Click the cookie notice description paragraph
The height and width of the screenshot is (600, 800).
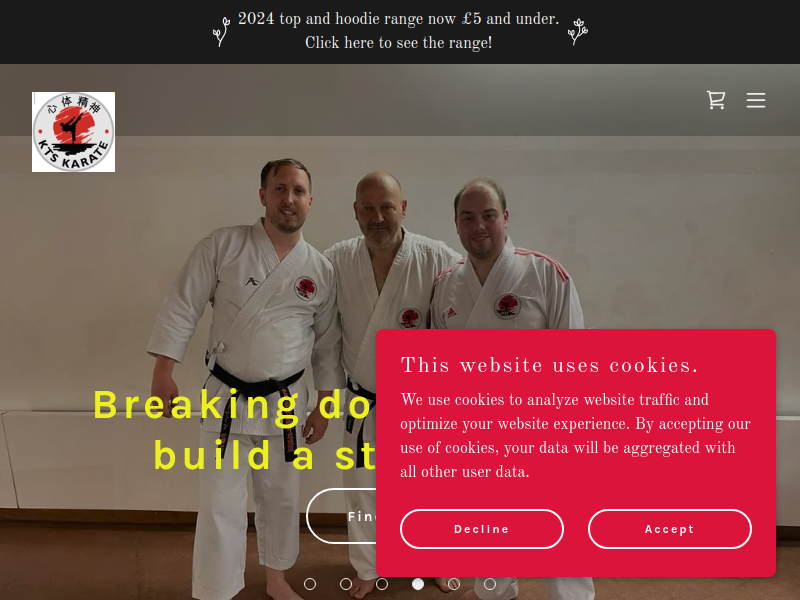[575, 435]
